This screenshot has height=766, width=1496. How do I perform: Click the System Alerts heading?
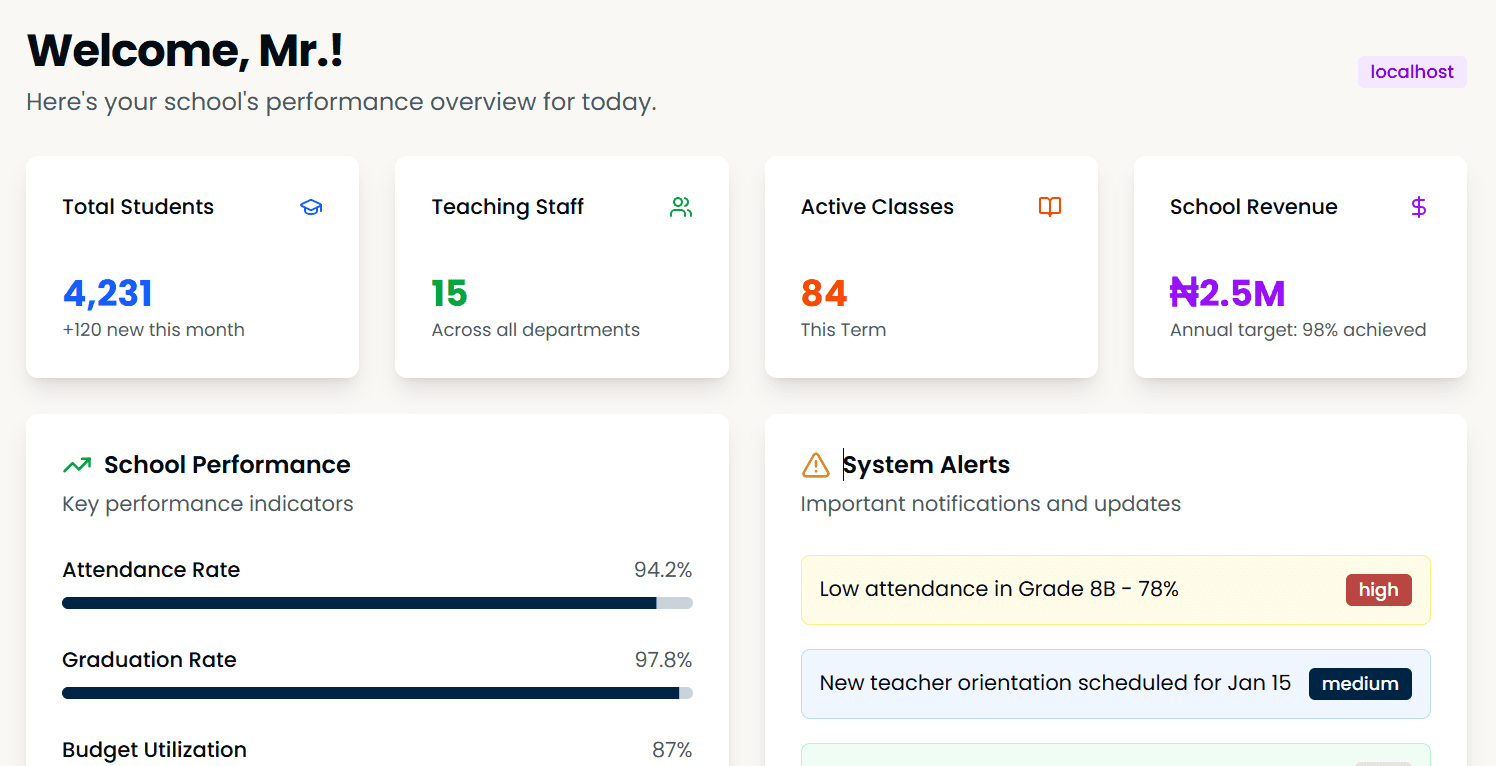tap(926, 465)
